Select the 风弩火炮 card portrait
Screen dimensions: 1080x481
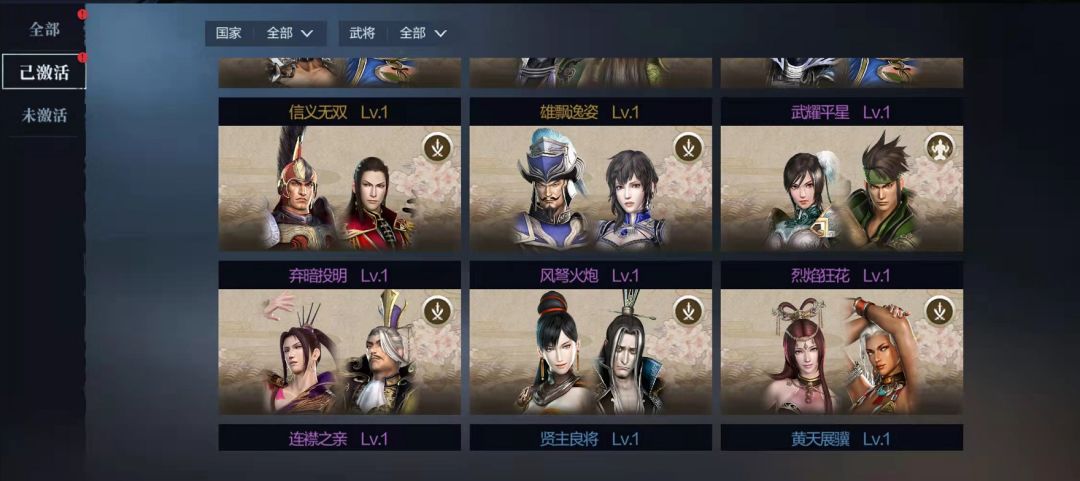pos(591,351)
